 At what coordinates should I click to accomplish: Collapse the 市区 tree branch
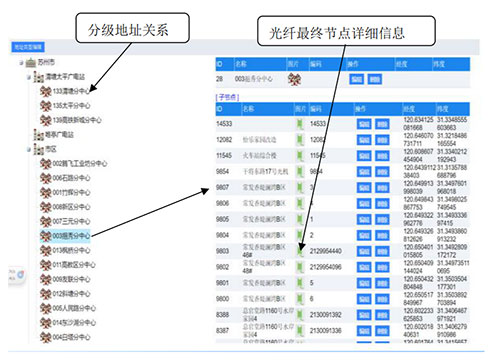click(29, 150)
